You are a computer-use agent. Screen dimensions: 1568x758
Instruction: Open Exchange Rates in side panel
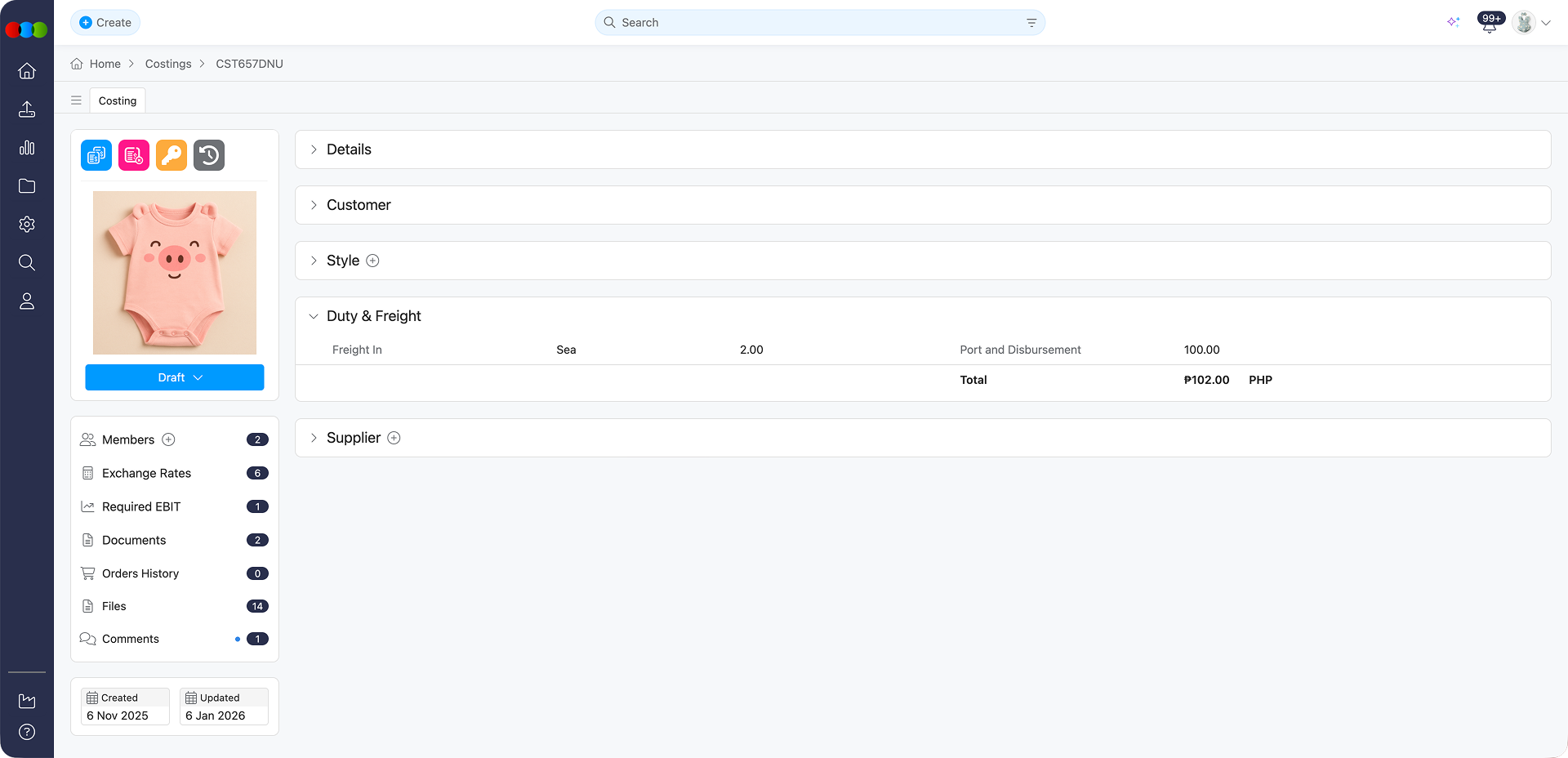[x=146, y=473]
